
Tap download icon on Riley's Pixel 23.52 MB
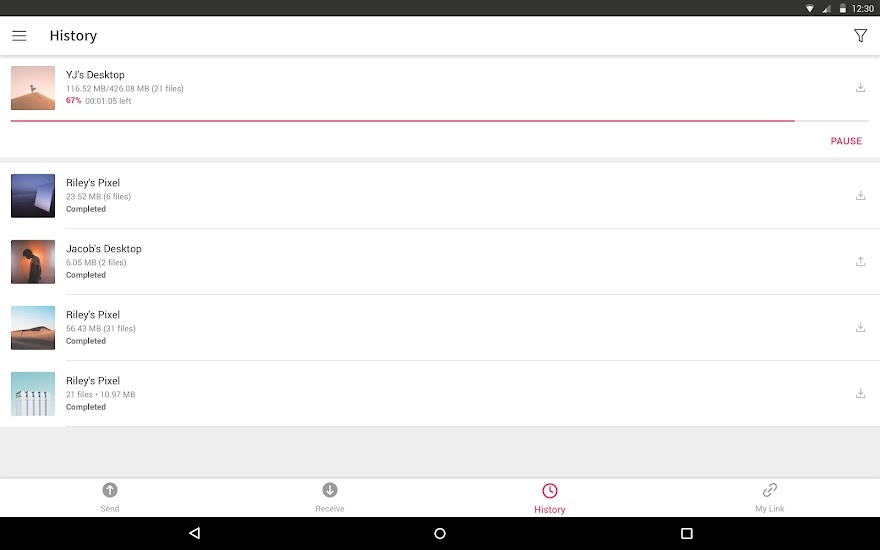860,195
